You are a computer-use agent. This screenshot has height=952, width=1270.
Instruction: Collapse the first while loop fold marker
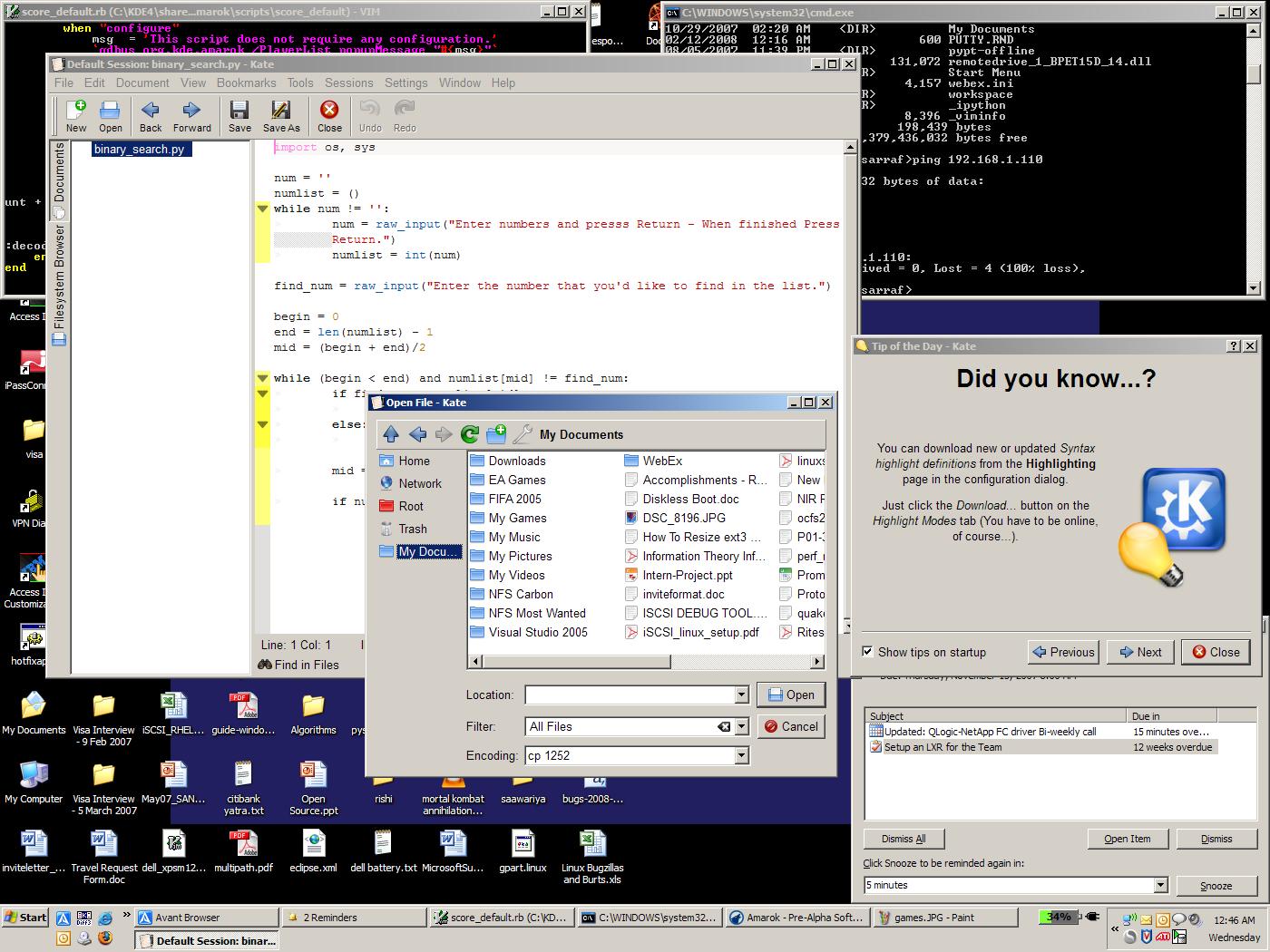[262, 209]
